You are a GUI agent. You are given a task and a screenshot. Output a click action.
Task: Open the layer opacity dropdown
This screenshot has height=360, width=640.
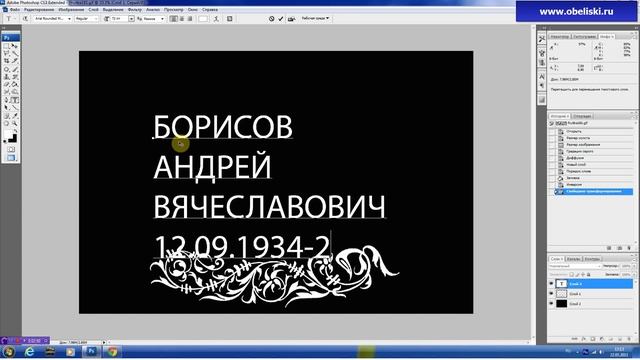pos(634,266)
